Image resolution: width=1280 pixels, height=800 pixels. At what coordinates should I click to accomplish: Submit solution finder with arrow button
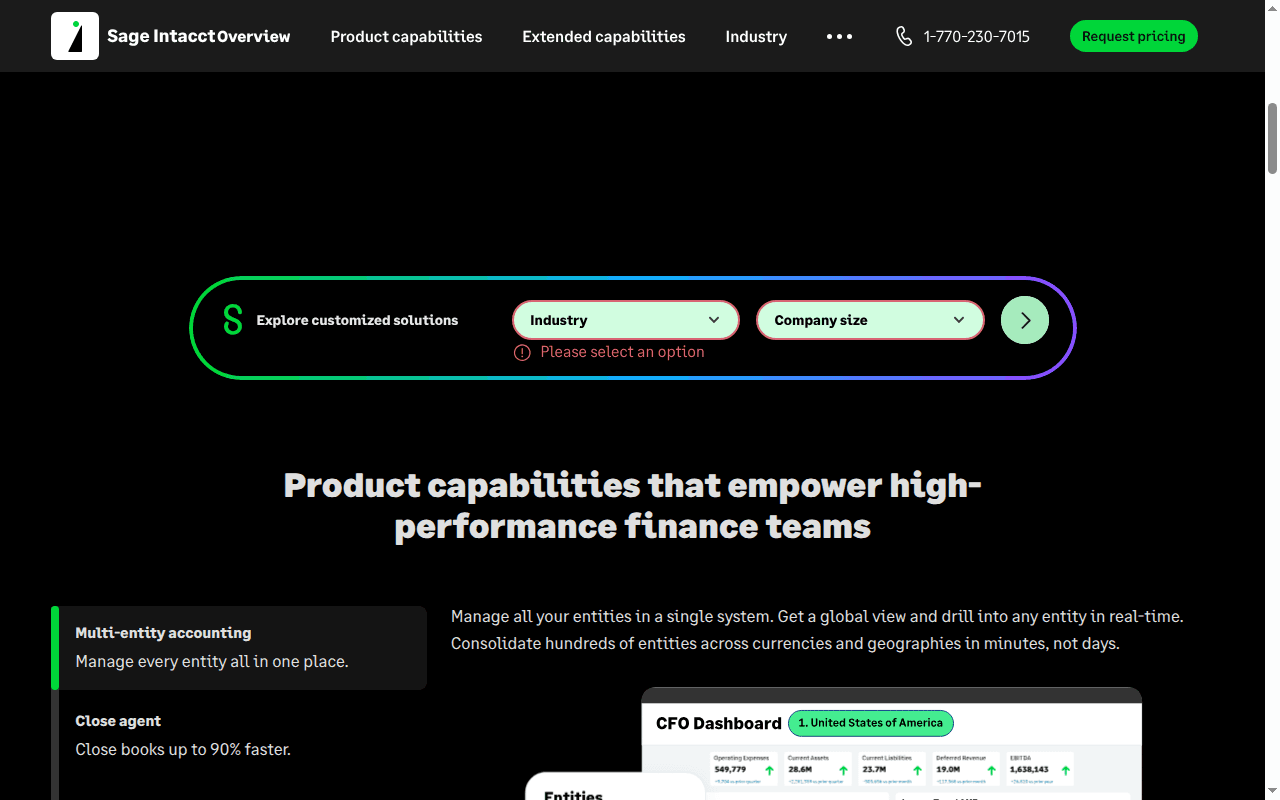pos(1025,320)
